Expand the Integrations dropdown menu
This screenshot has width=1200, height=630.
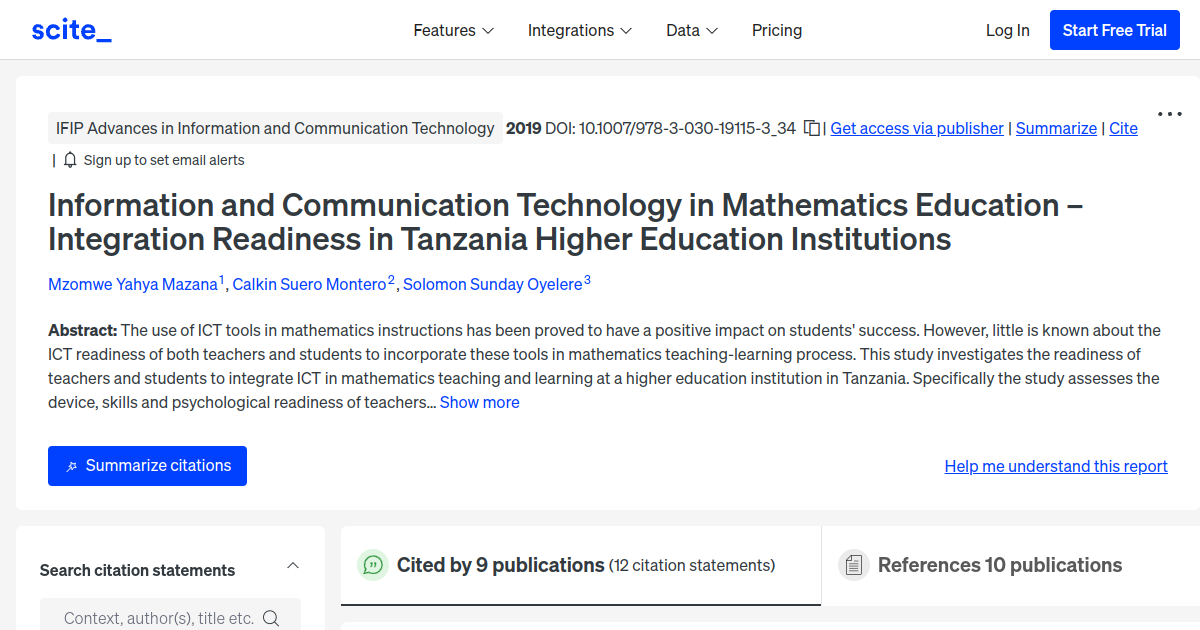pyautogui.click(x=580, y=30)
